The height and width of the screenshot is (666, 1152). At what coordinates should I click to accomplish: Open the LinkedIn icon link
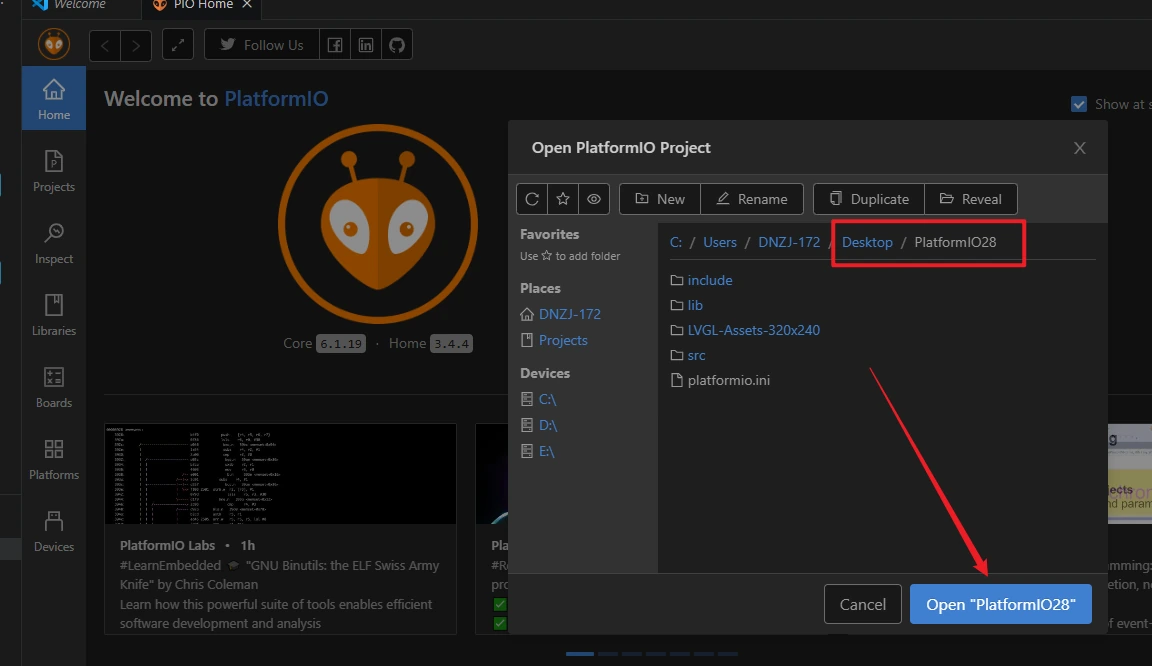[x=366, y=45]
